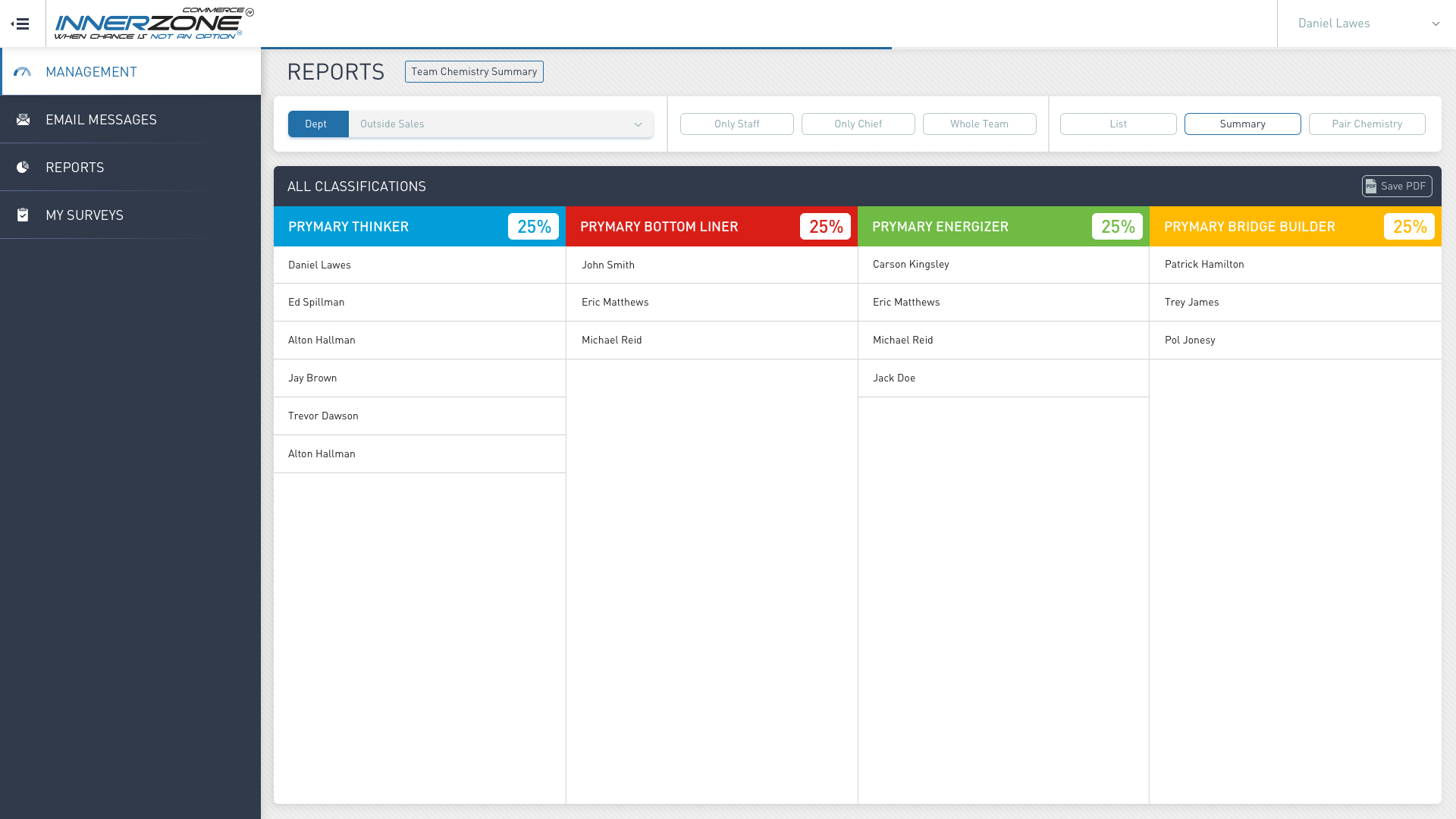The width and height of the screenshot is (1456, 819).
Task: Click the Reports pie chart icon
Action: 23,168
